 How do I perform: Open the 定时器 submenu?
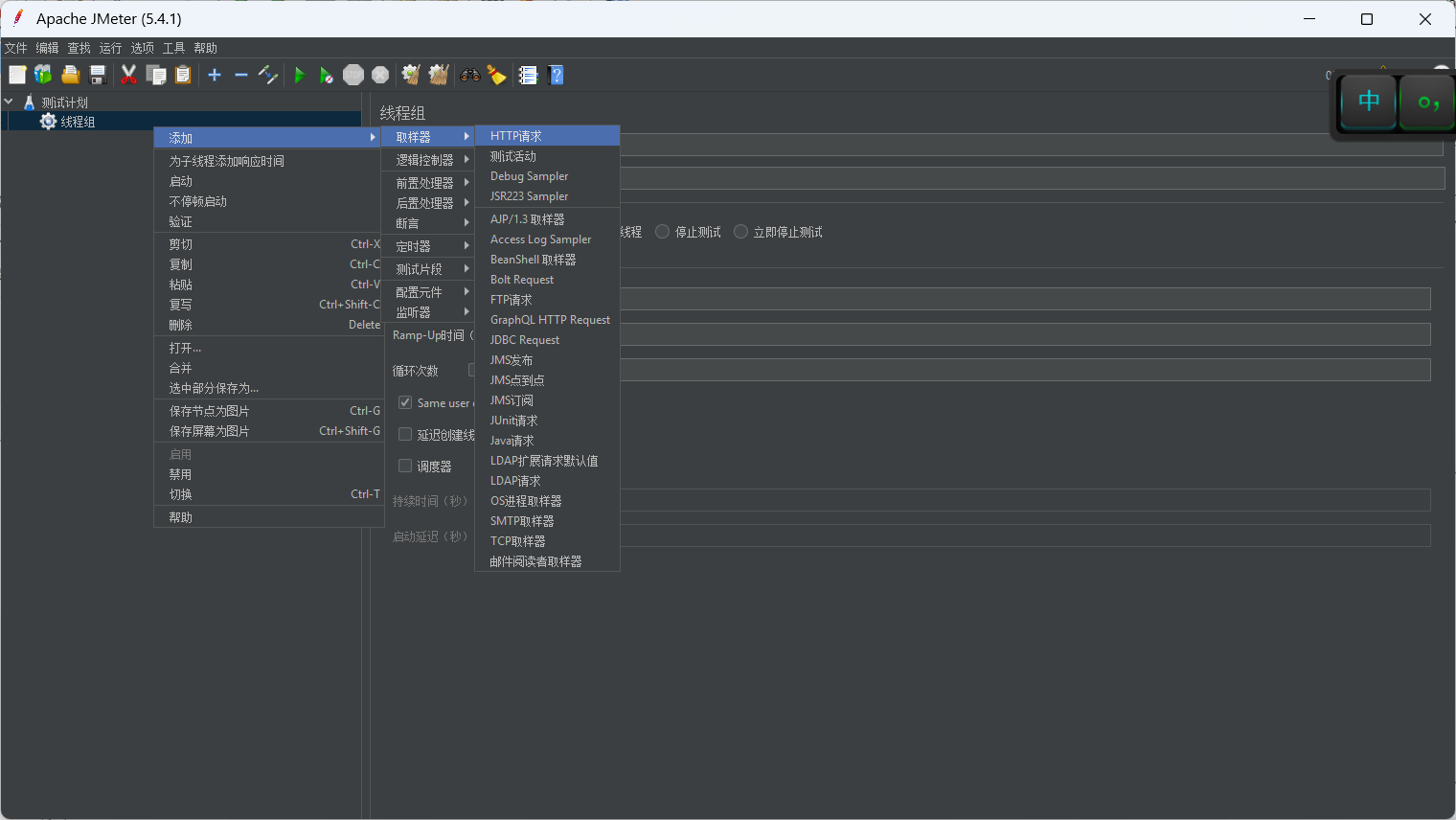[428, 246]
